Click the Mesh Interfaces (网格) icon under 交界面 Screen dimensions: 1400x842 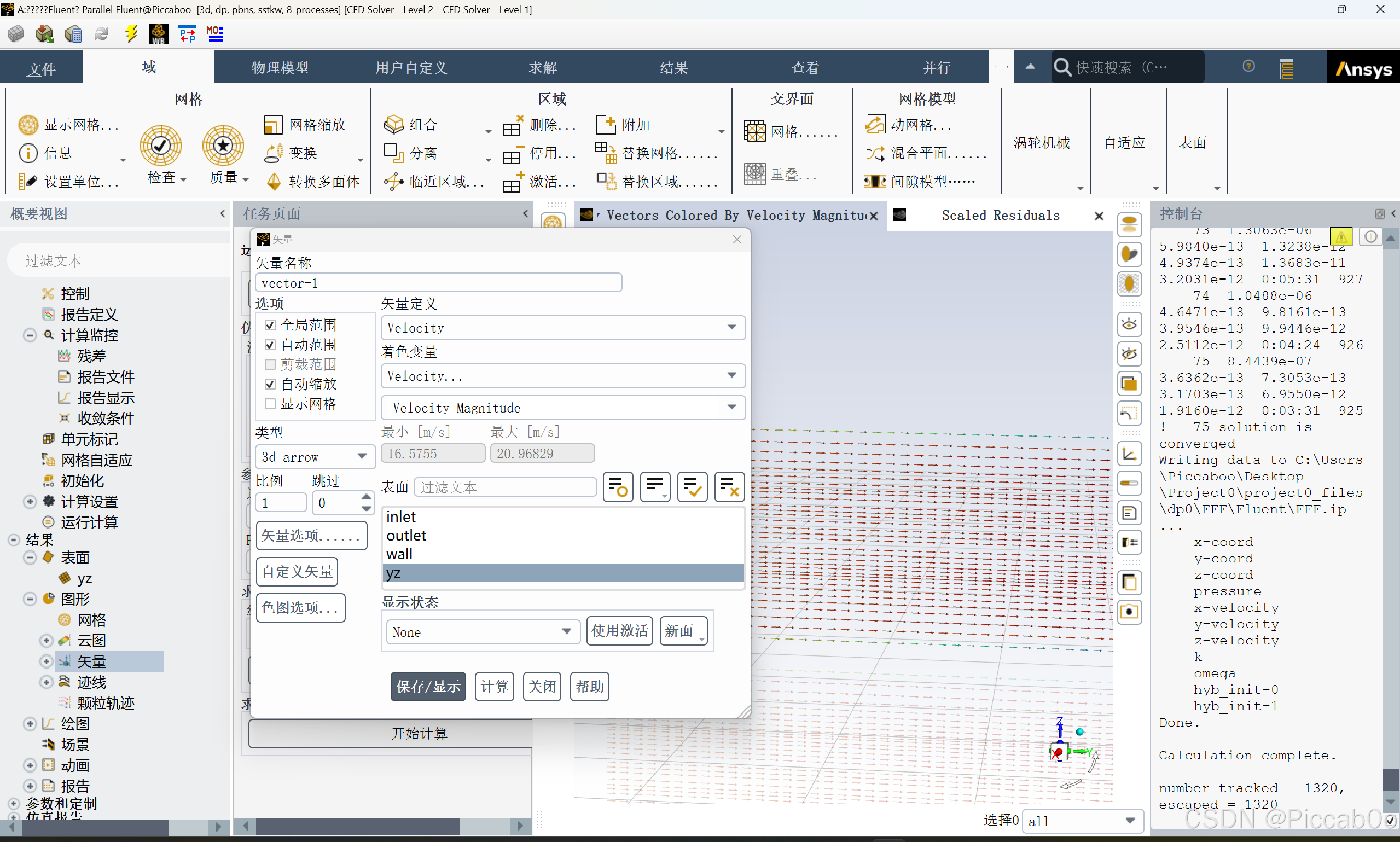coord(754,132)
